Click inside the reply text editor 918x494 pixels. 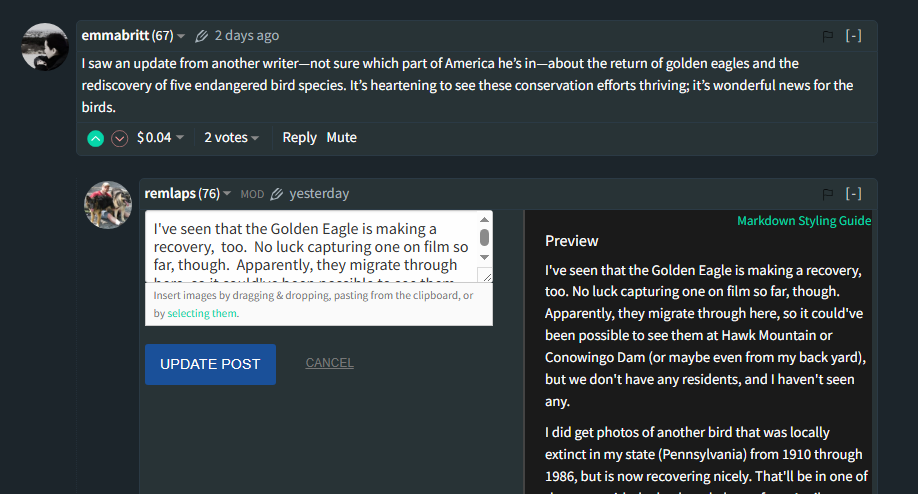coord(310,246)
